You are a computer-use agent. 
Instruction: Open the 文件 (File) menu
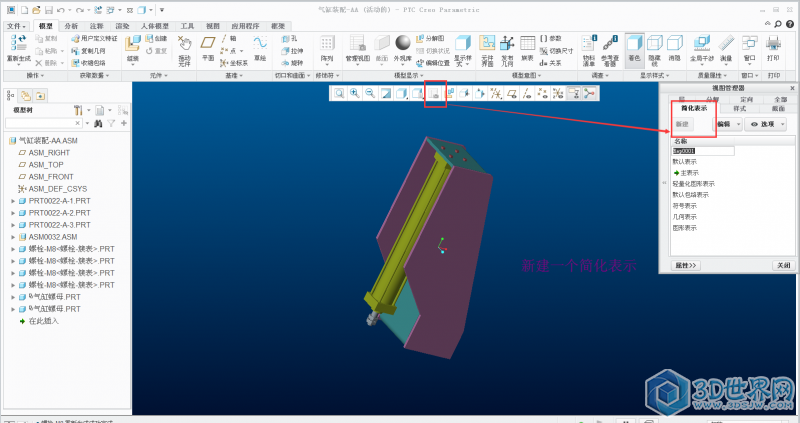point(15,24)
